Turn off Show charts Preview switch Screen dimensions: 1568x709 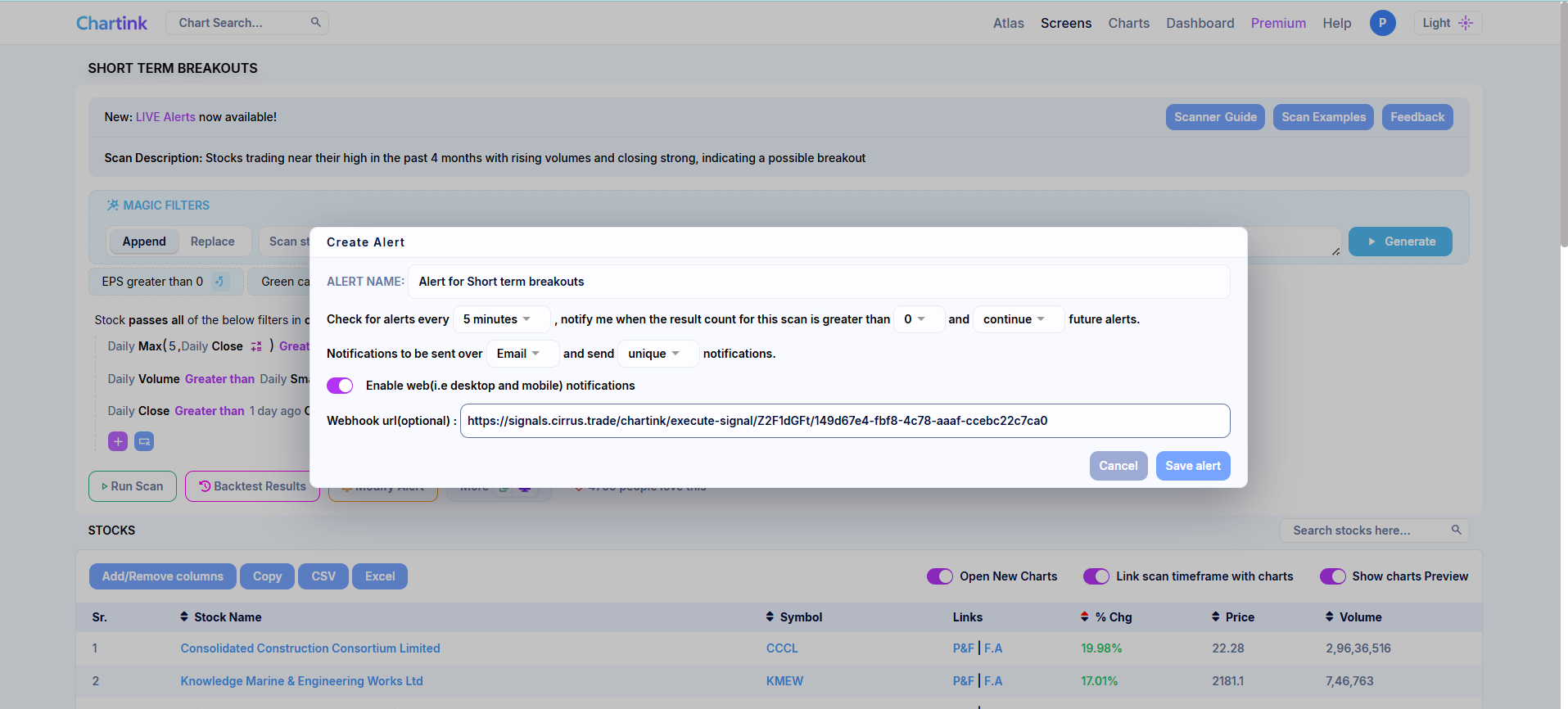tap(1332, 576)
